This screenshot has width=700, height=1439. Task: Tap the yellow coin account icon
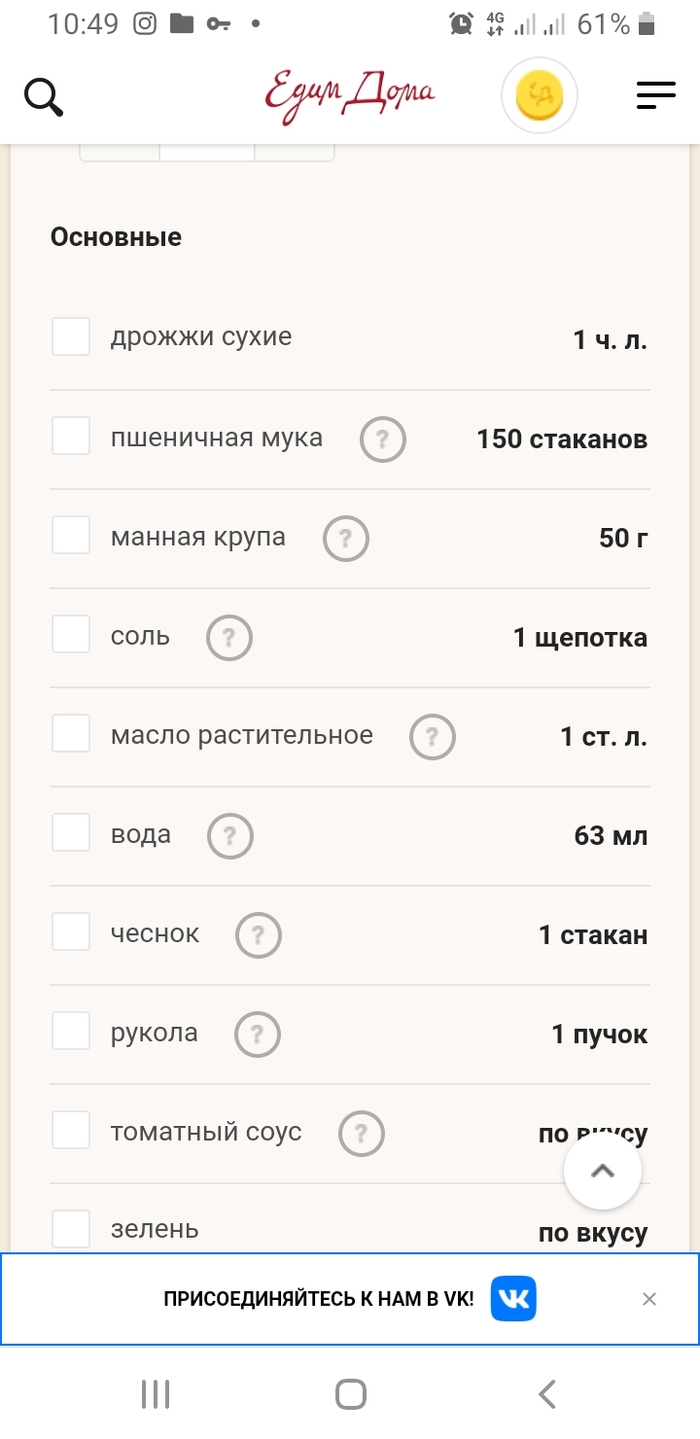click(x=539, y=95)
